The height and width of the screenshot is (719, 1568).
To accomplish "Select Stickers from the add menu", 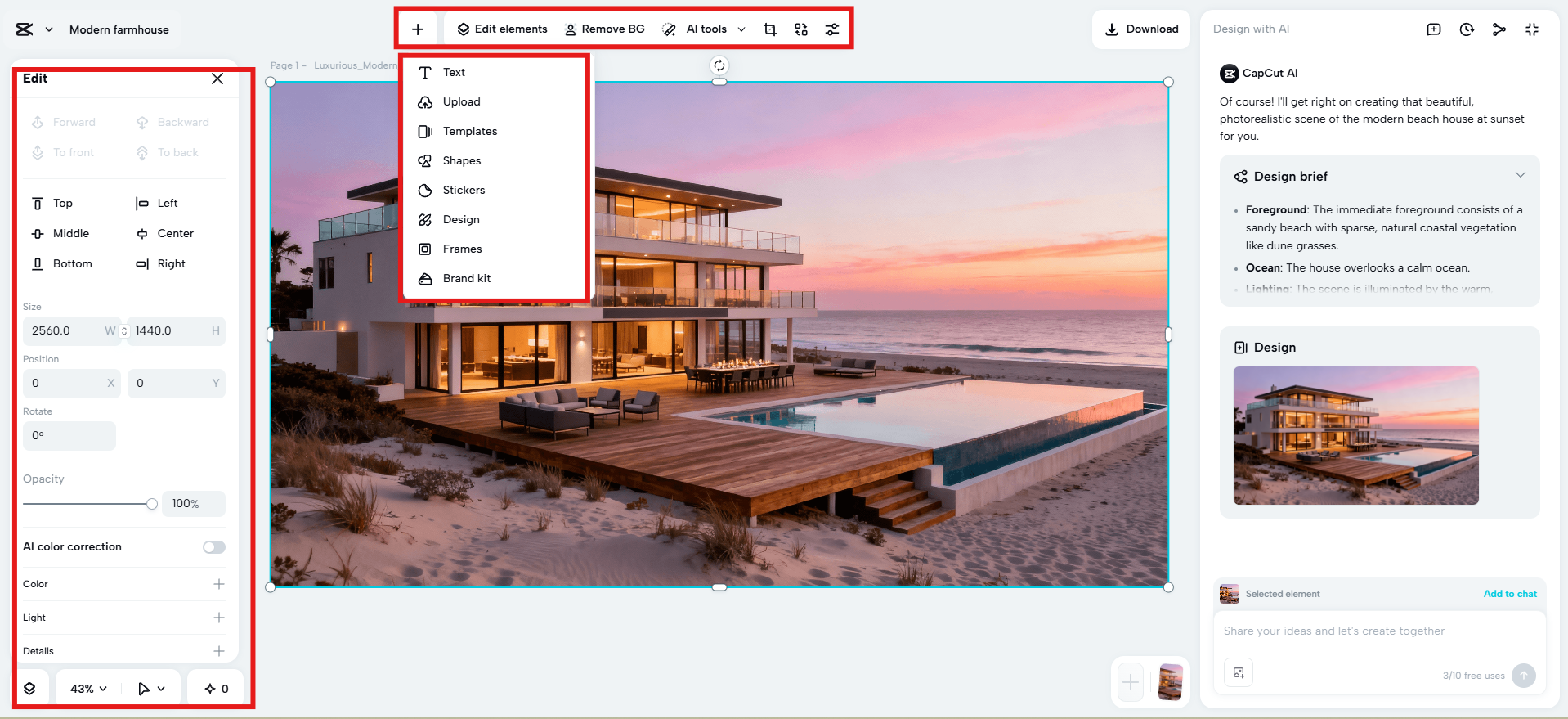I will pos(464,190).
